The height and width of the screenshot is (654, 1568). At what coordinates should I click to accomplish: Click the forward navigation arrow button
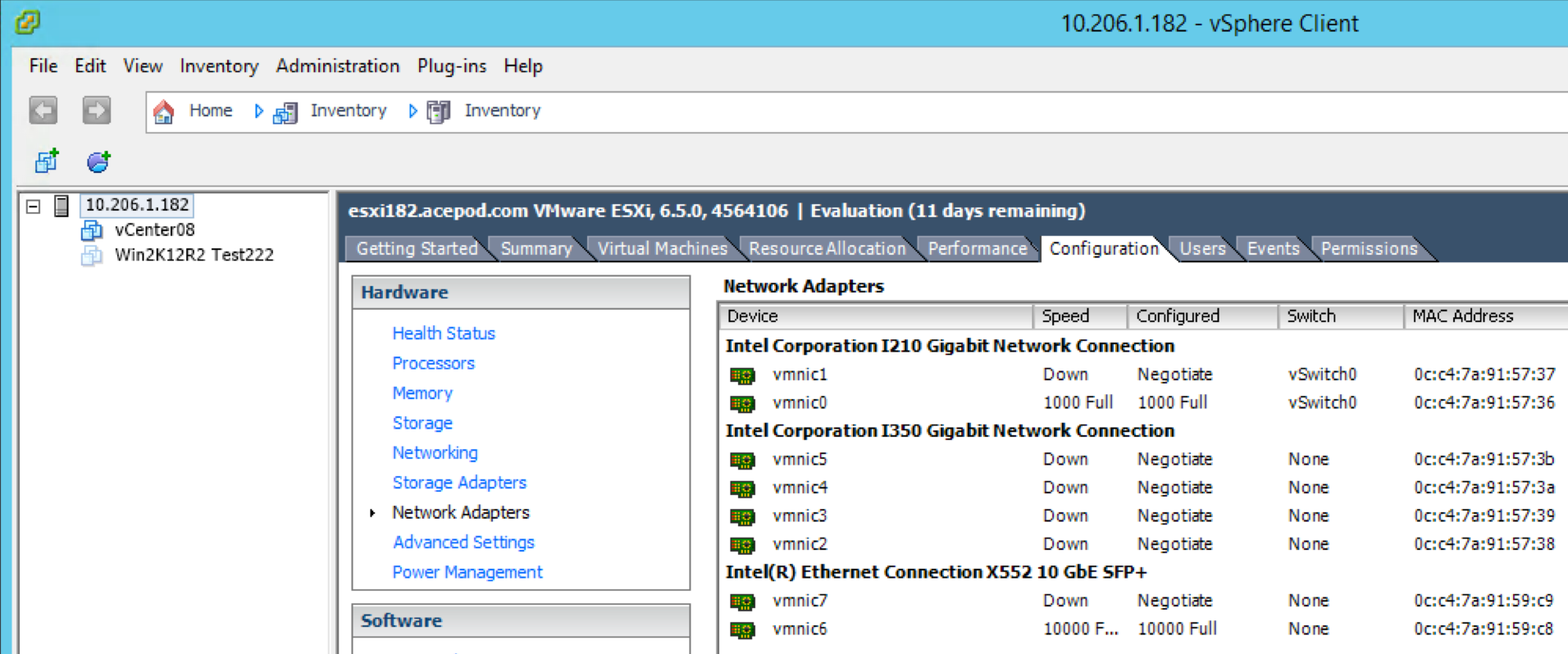coord(97,110)
